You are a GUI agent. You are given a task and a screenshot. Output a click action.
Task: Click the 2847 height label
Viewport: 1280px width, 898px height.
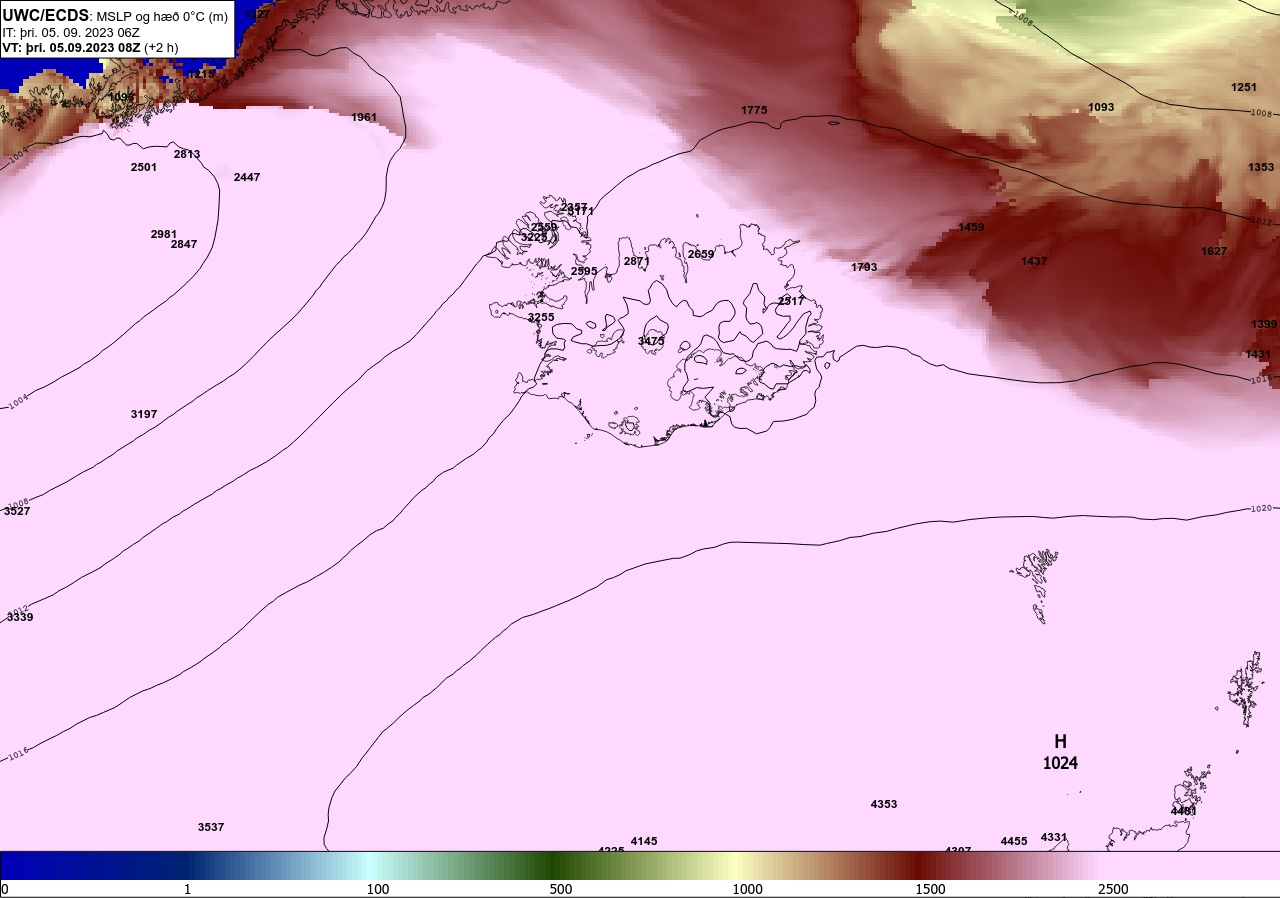click(x=184, y=244)
